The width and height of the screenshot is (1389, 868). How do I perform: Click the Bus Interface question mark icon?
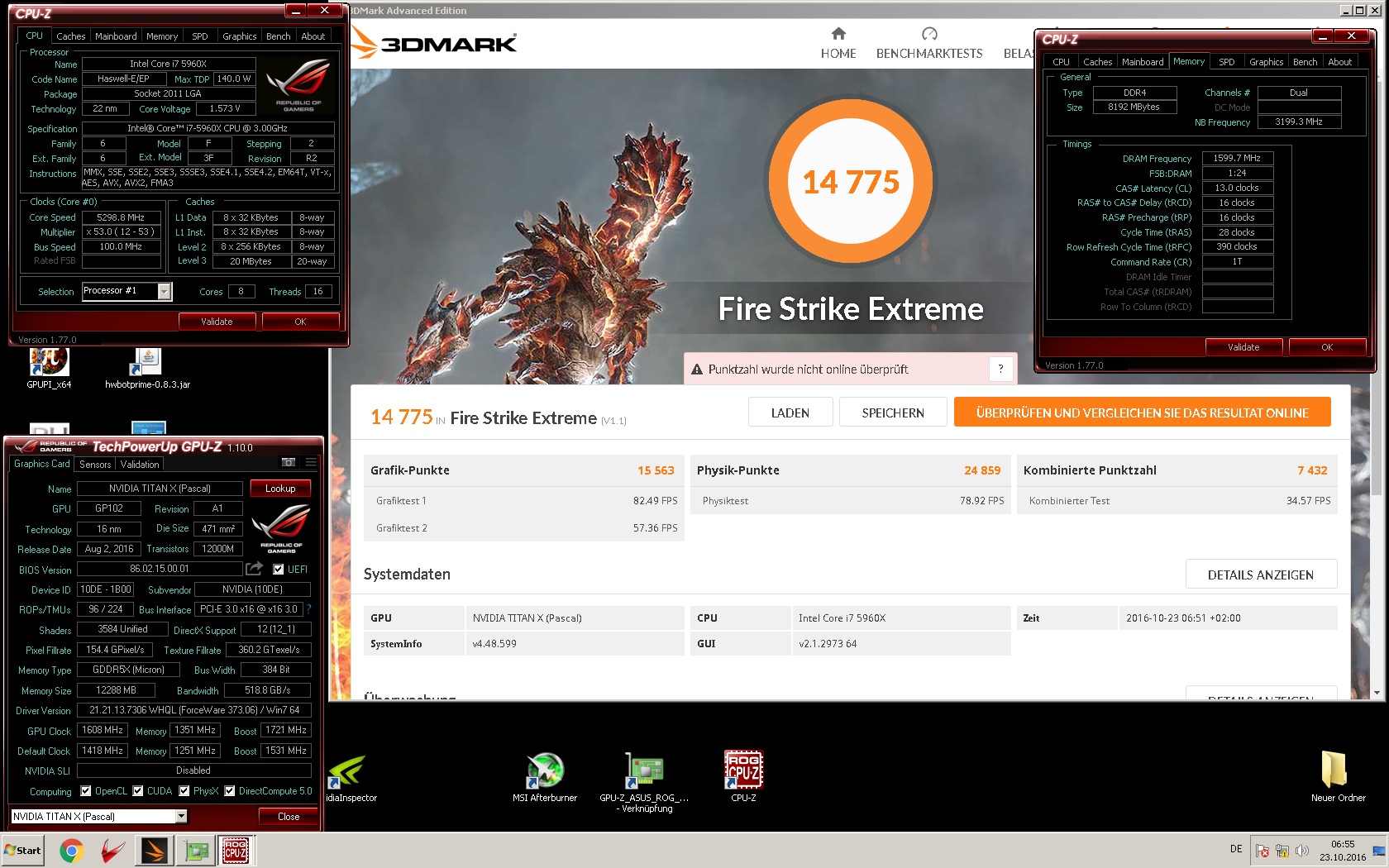[x=308, y=609]
